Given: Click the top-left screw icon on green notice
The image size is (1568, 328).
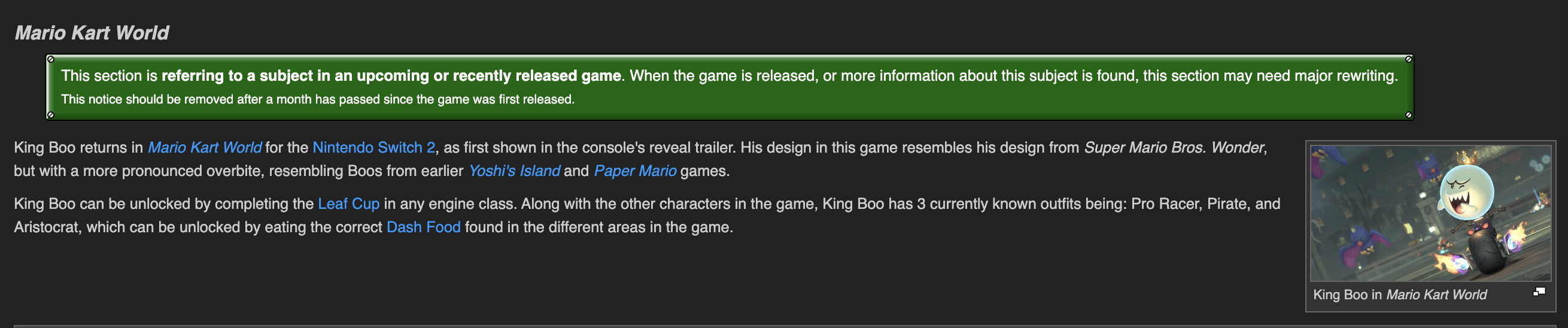Looking at the screenshot, I should 50,59.
